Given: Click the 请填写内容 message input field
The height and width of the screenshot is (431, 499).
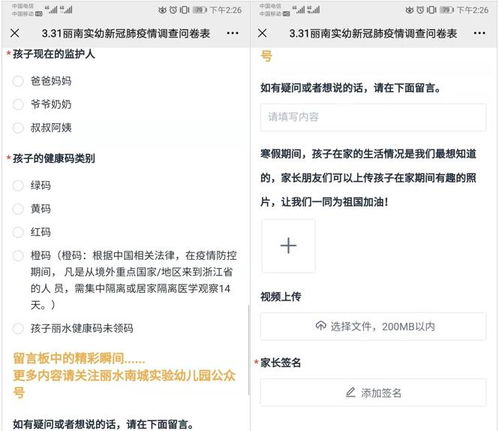Looking at the screenshot, I should tap(373, 117).
